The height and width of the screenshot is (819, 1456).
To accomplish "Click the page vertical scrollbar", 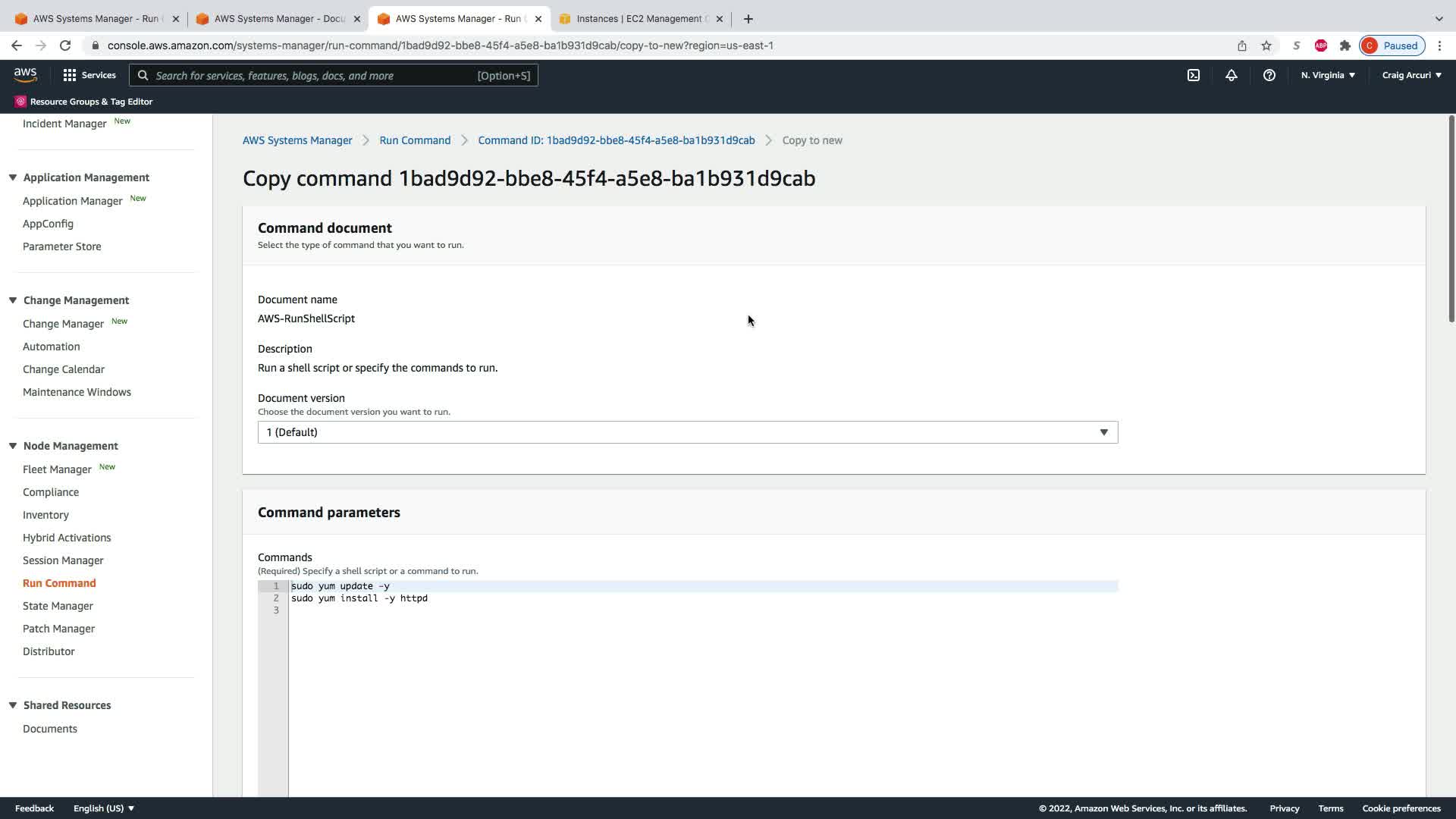I will tap(1451, 220).
